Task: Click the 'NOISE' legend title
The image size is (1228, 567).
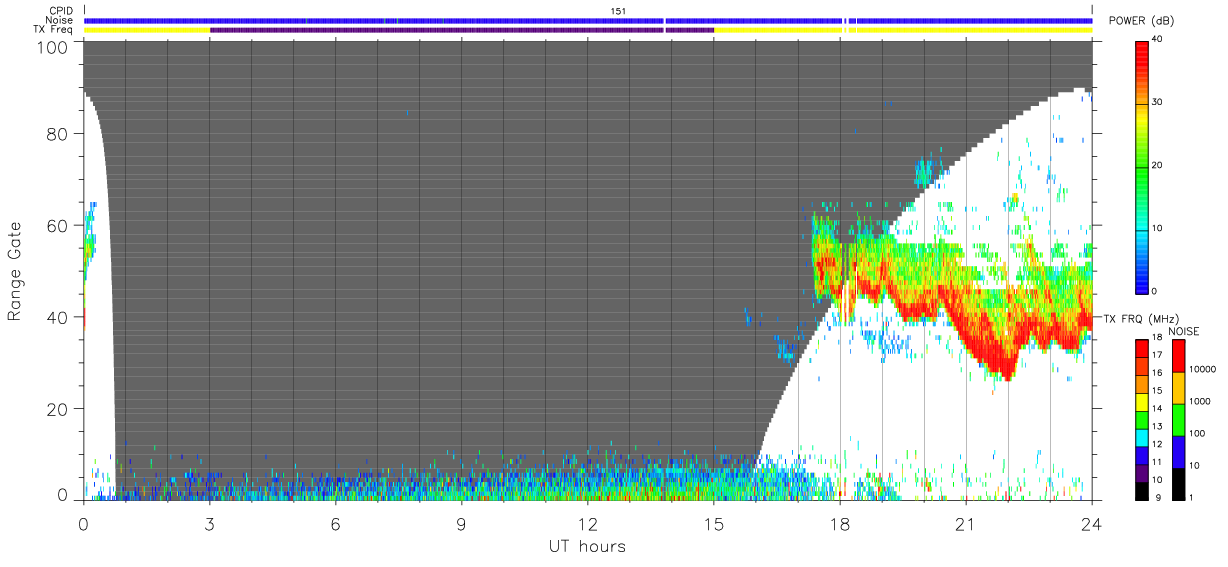Action: tap(1185, 330)
